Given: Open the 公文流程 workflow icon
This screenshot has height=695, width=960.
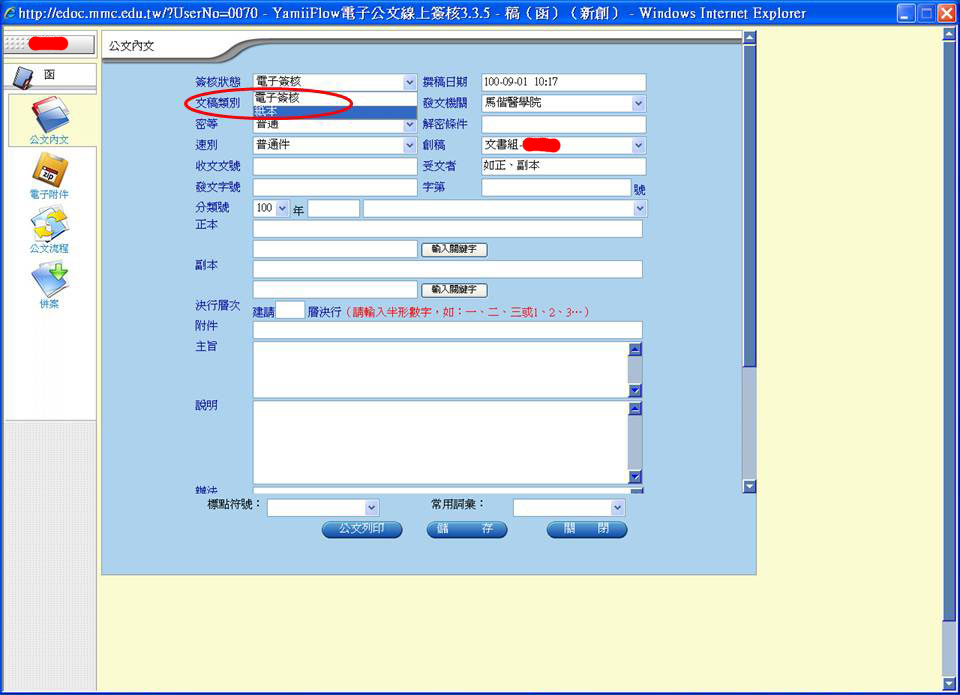Looking at the screenshot, I should point(50,224).
